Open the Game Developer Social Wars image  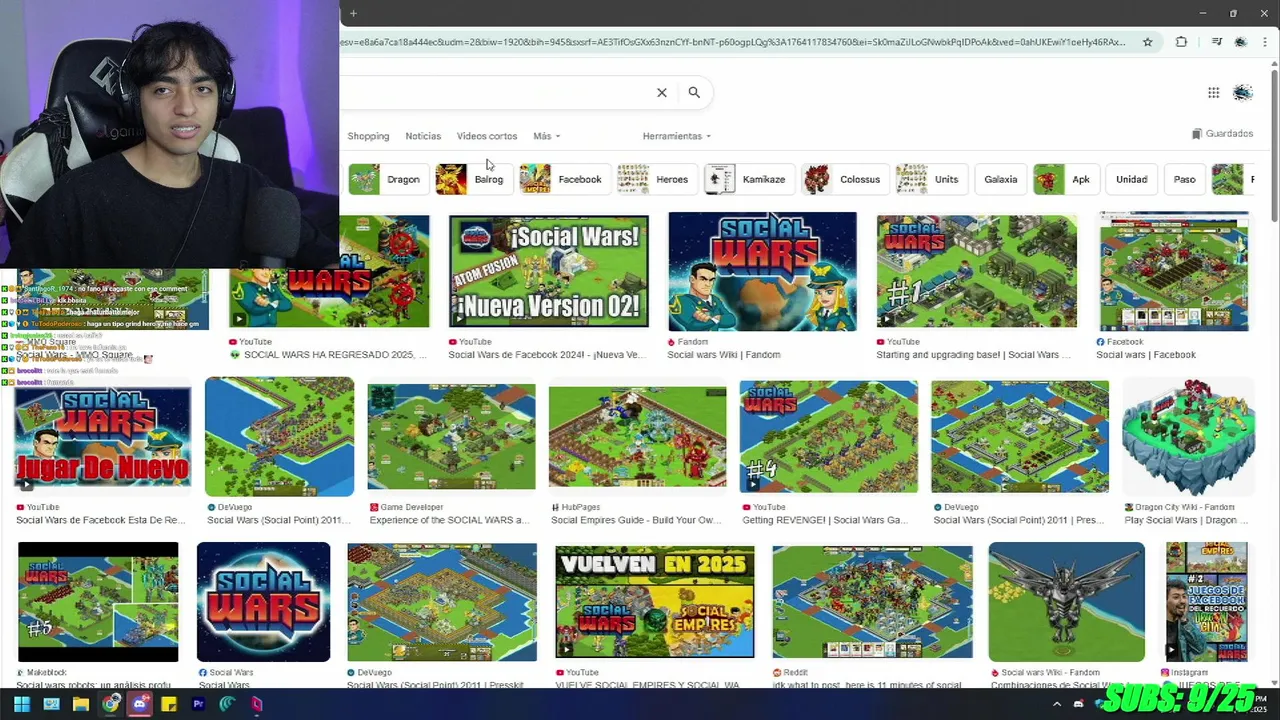[x=451, y=436]
